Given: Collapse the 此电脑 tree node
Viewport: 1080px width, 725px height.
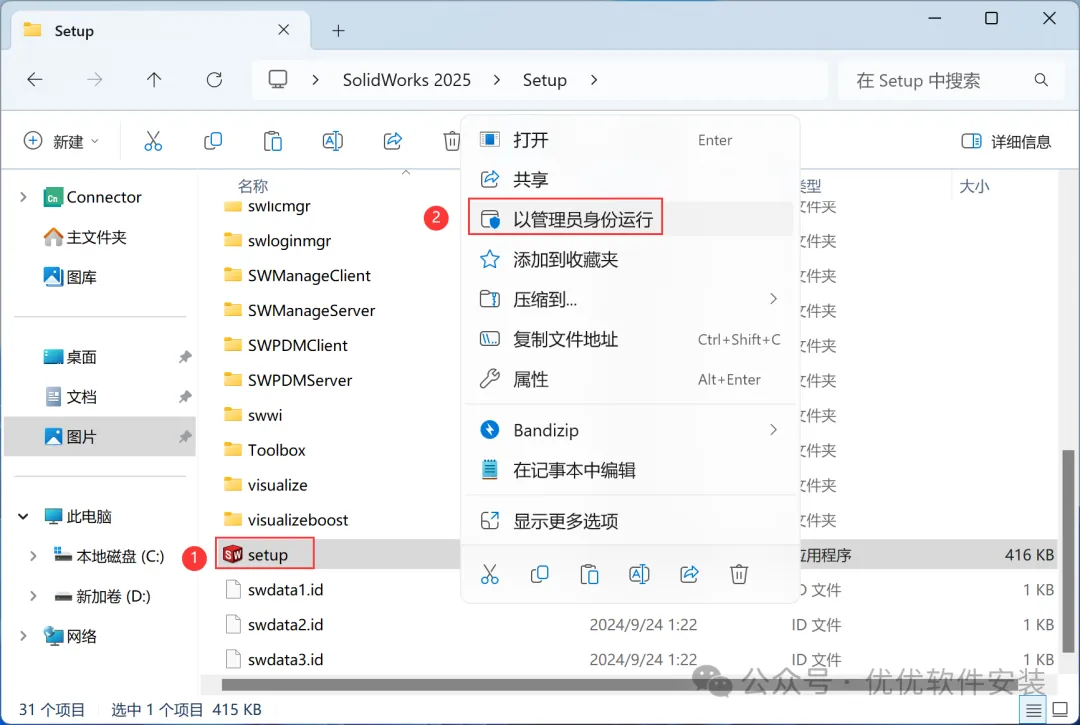Looking at the screenshot, I should 23,516.
